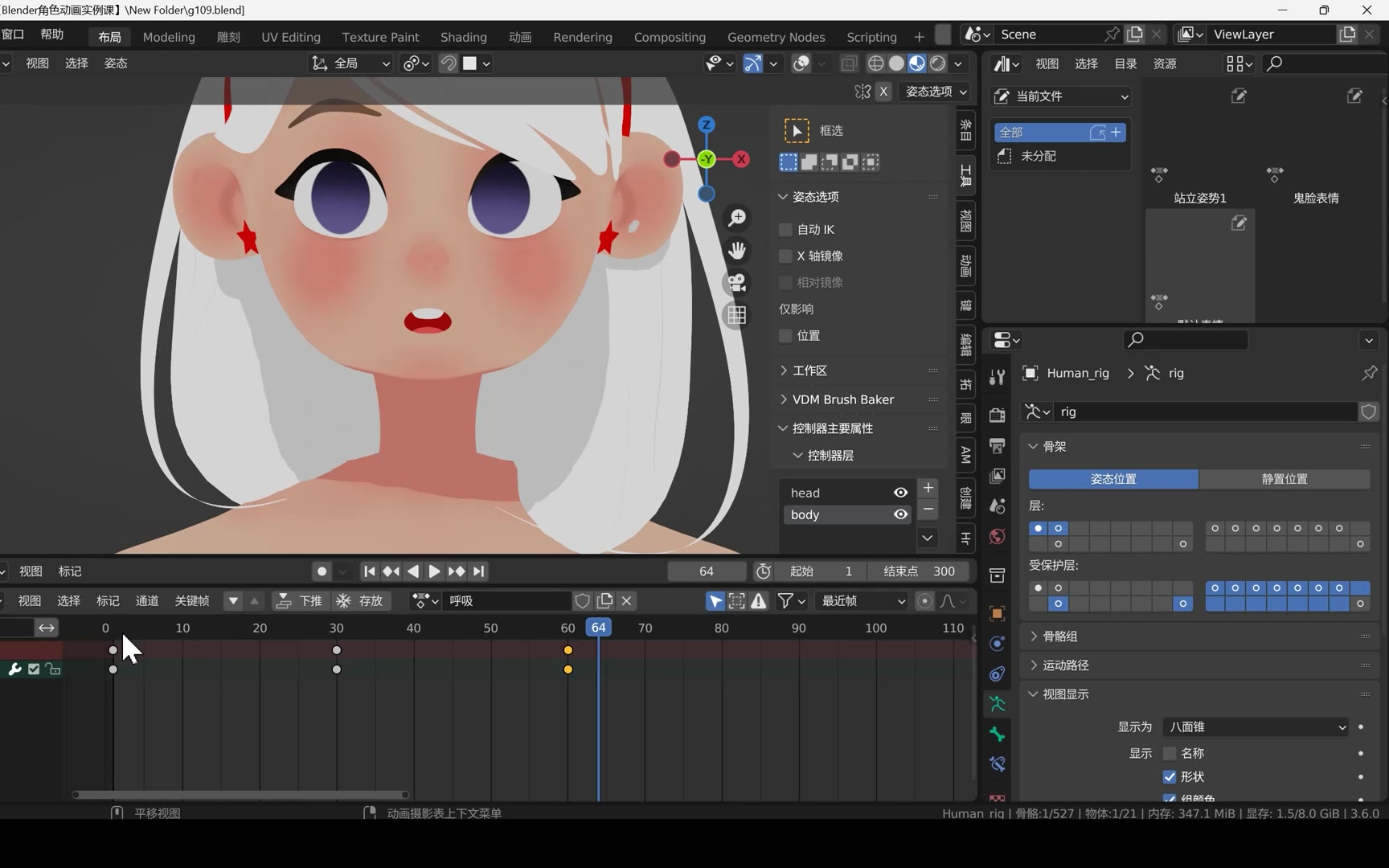This screenshot has width=1389, height=868.
Task: Add a new workspace with the plus tab
Action: pos(919,37)
